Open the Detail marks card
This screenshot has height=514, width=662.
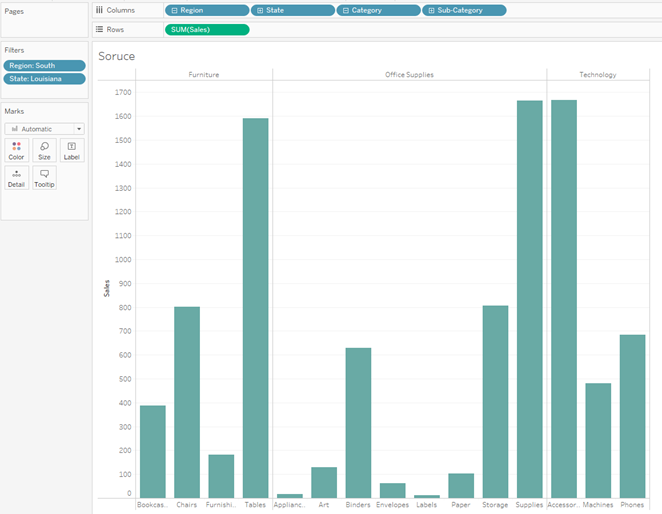[16, 178]
